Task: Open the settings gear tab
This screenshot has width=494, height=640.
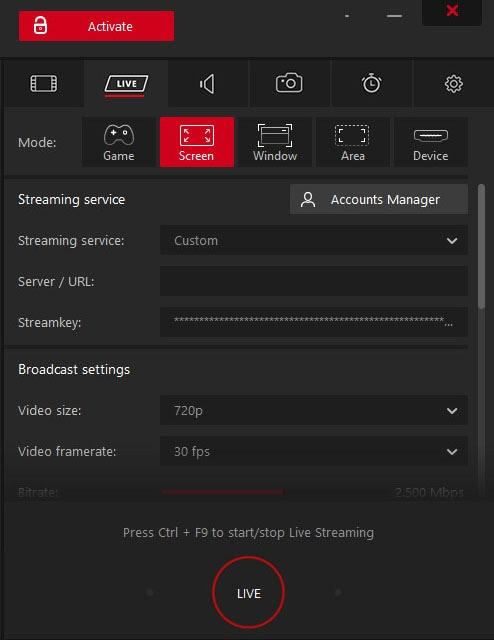Action: (x=453, y=84)
